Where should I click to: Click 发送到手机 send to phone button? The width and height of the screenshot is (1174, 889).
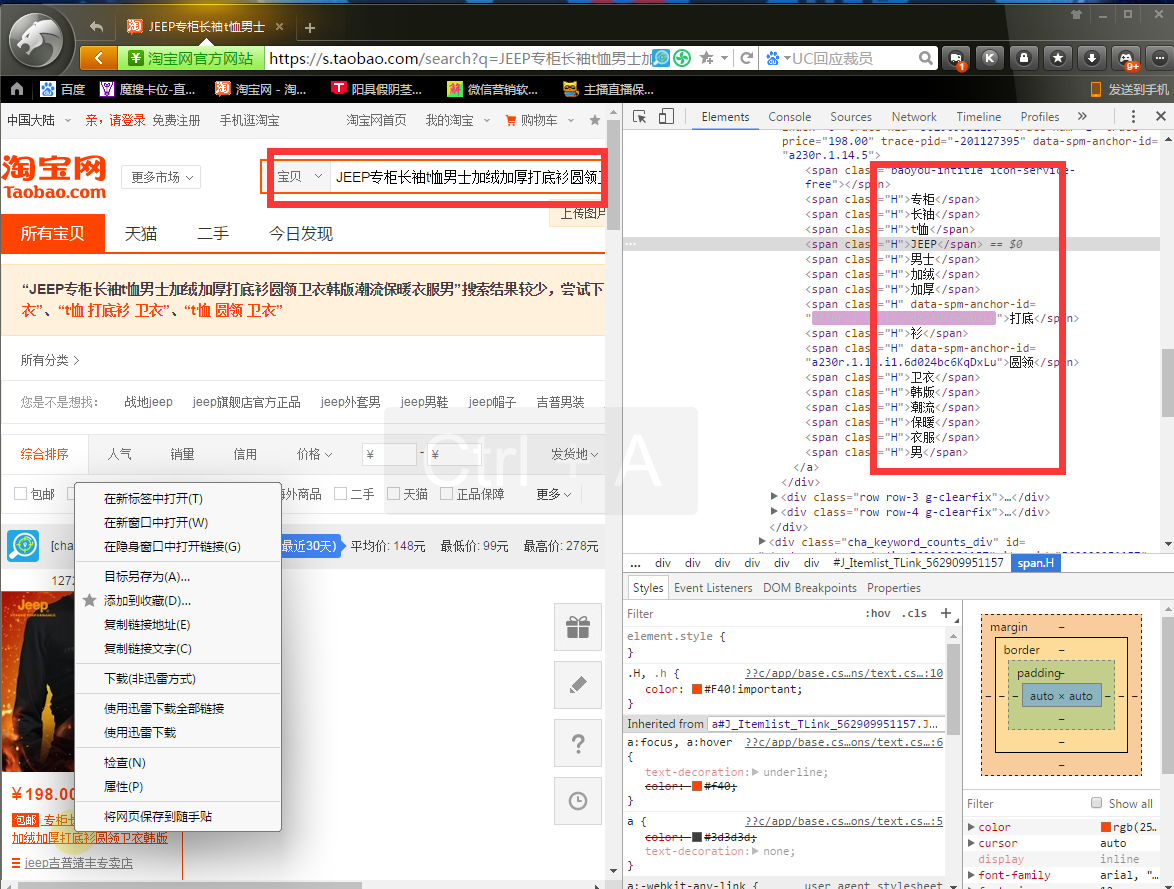click(1129, 90)
